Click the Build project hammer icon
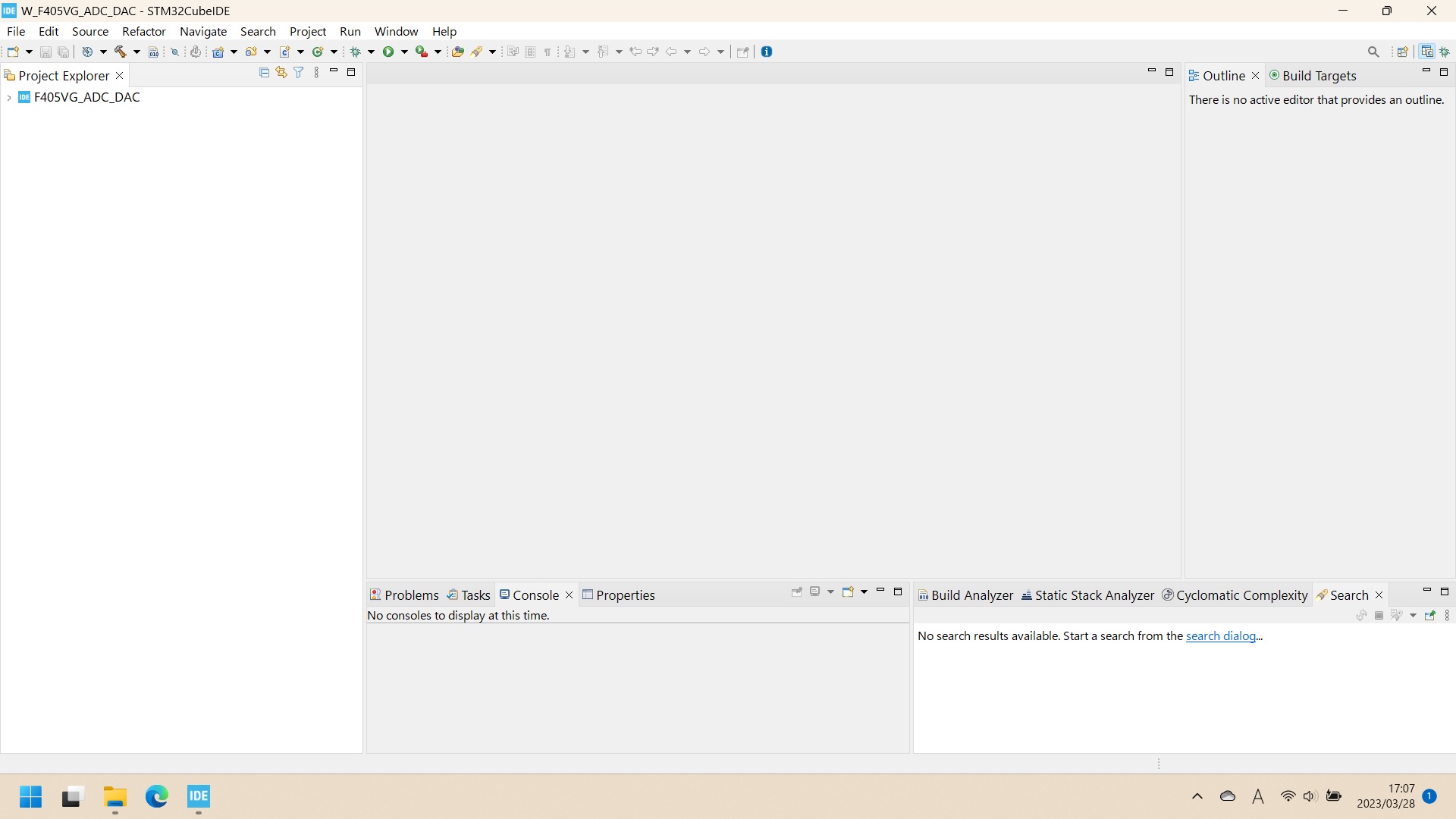The image size is (1456, 819). [x=120, y=51]
